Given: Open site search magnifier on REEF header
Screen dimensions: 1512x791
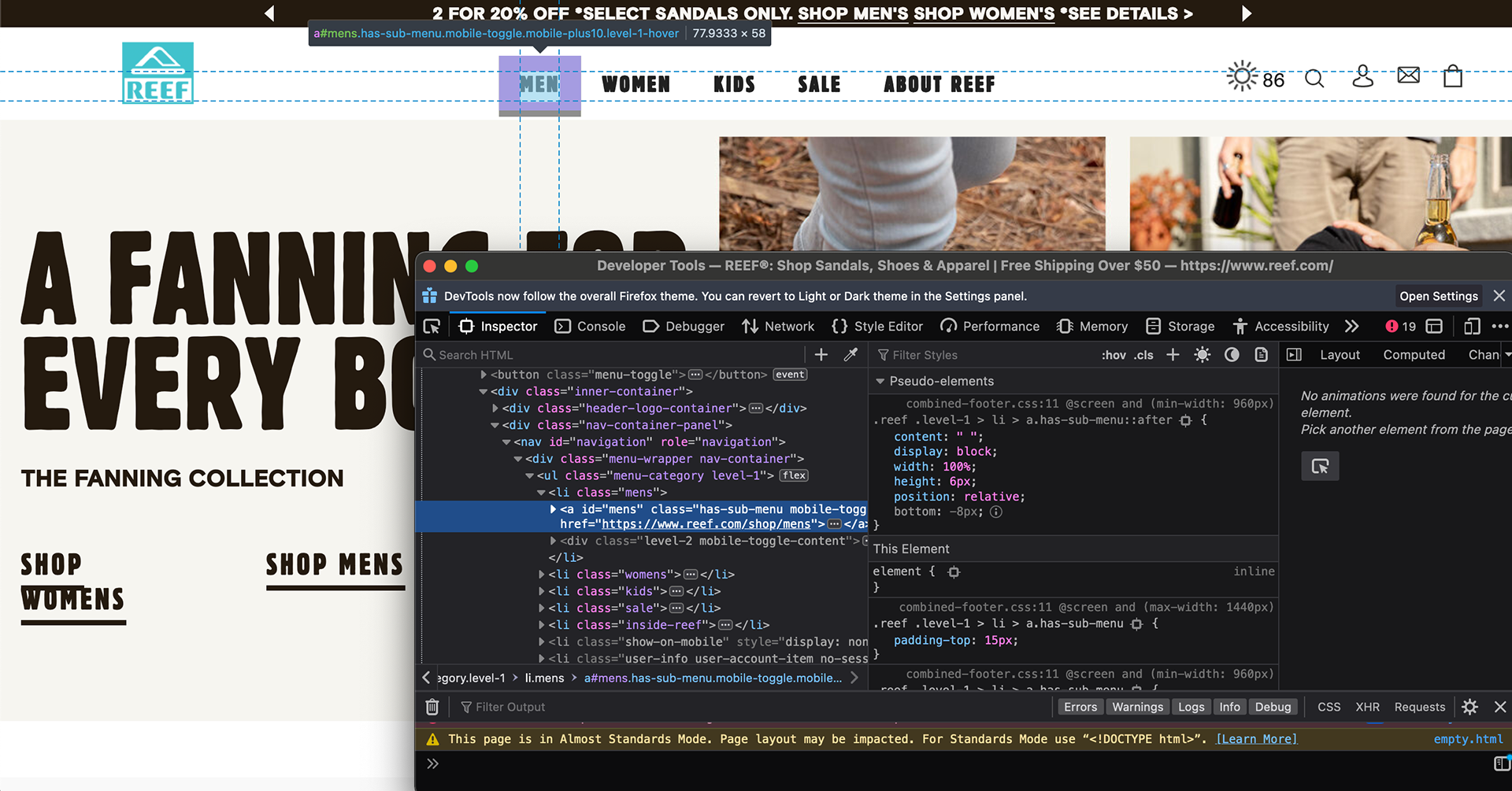Looking at the screenshot, I should coord(1314,79).
